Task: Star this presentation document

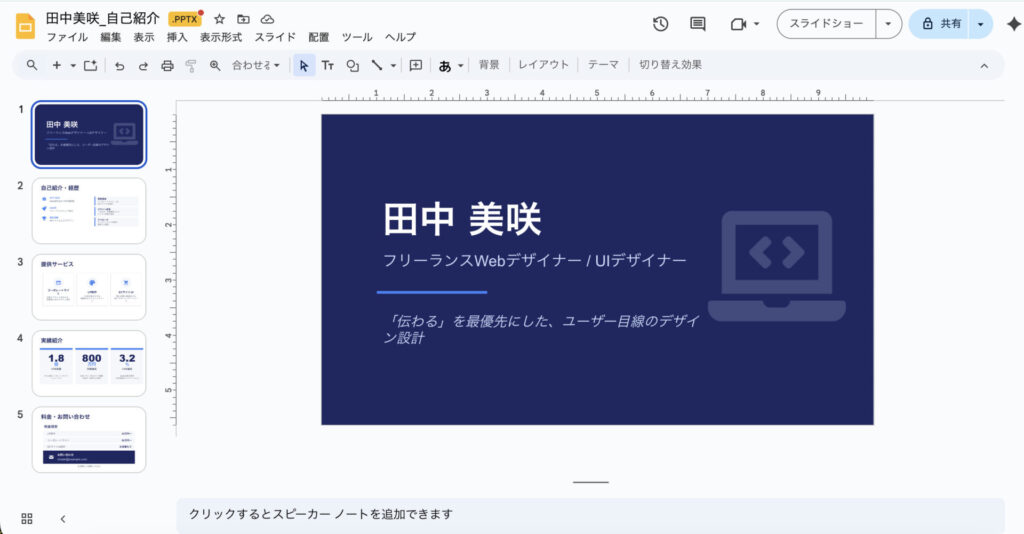Action: coord(219,19)
